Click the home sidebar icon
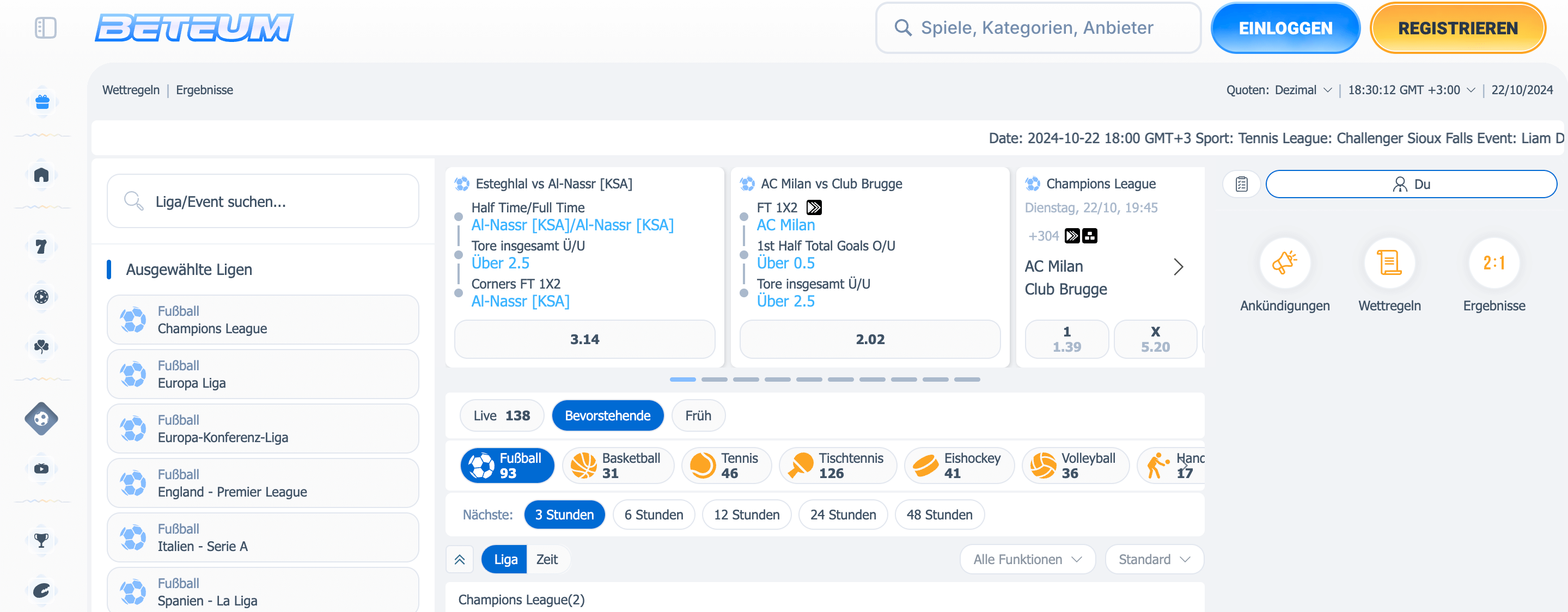The width and height of the screenshot is (1568, 612). (41, 175)
